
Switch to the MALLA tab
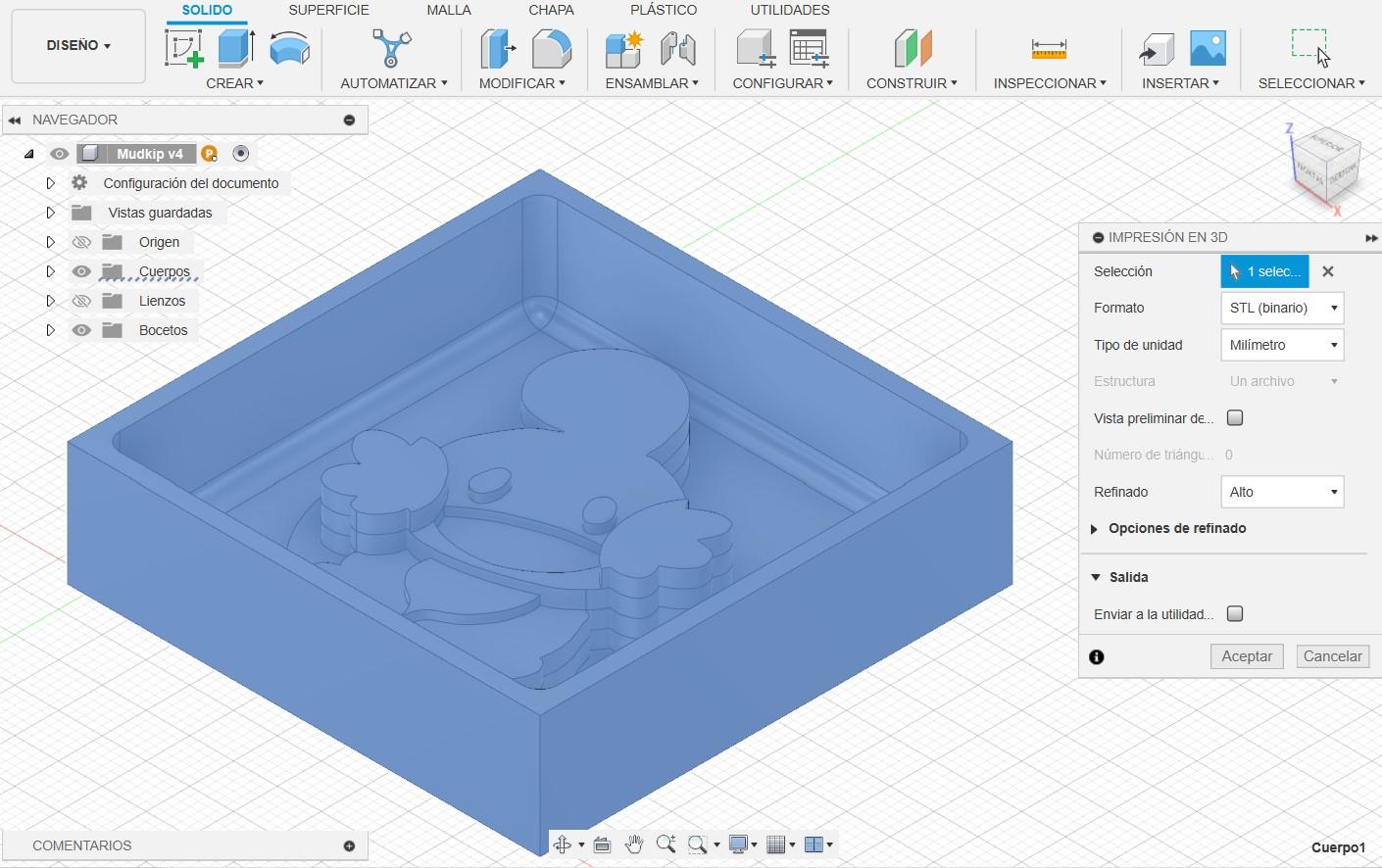[449, 10]
